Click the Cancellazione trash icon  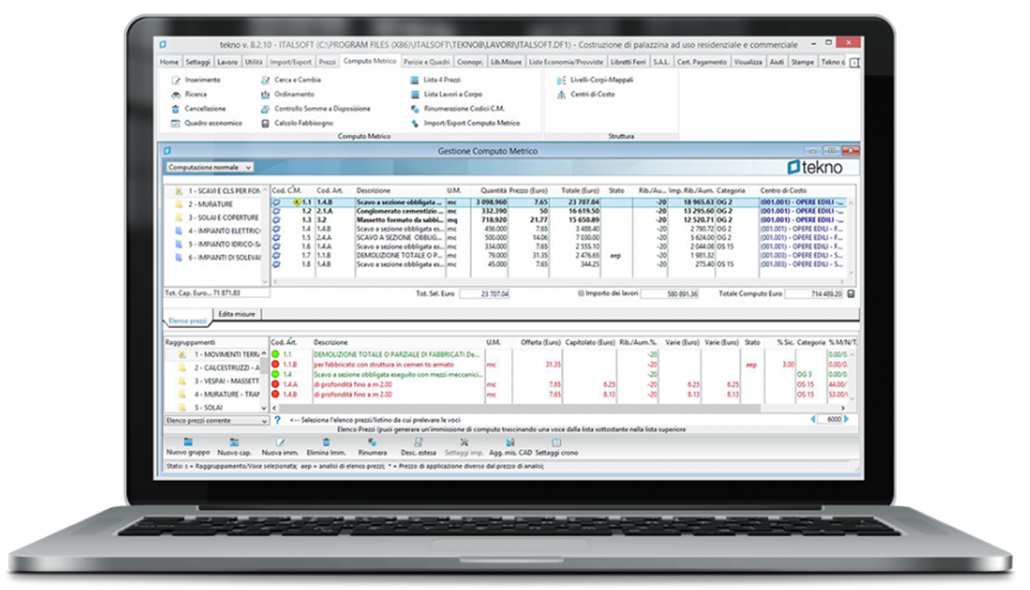click(175, 109)
